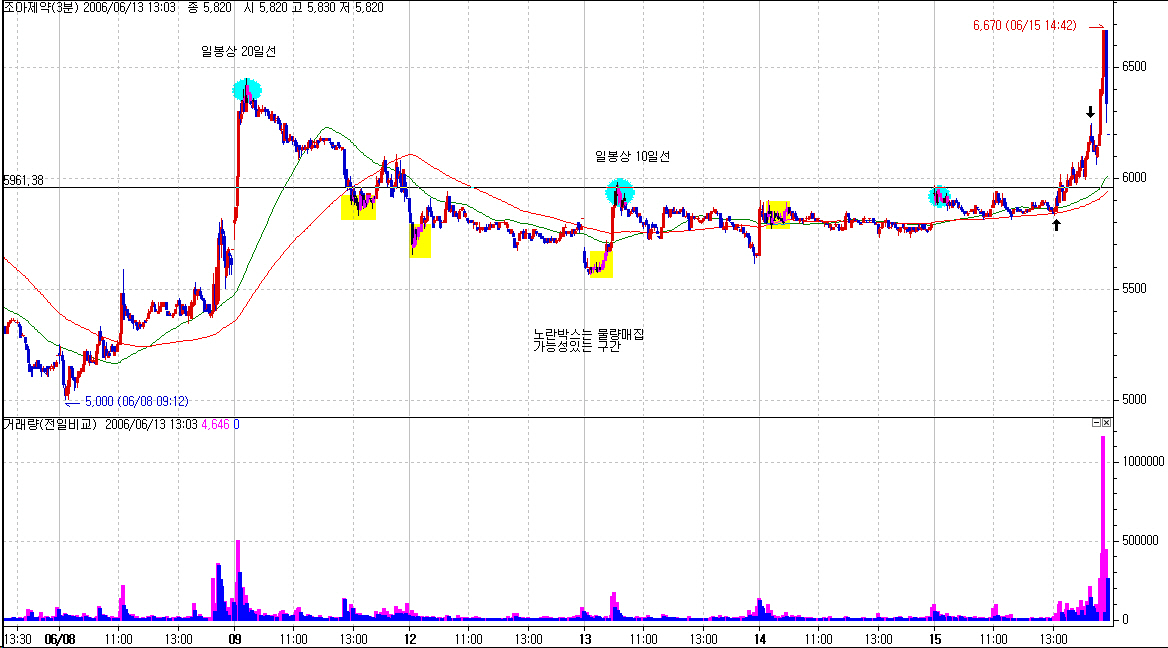
Task: Click the 06/08 date label on the time axis
Action: pos(59,637)
